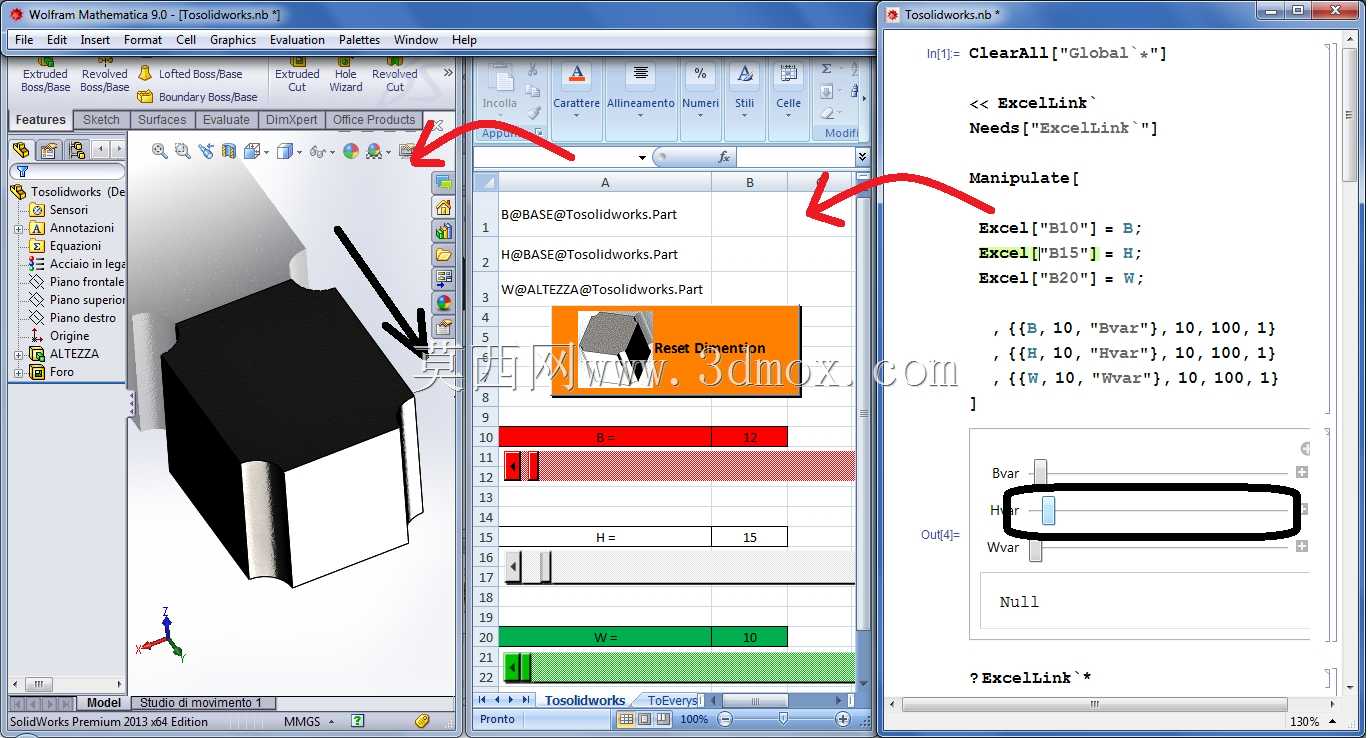Open Stili group dropdown
The height and width of the screenshot is (738, 1370).
coord(744,115)
